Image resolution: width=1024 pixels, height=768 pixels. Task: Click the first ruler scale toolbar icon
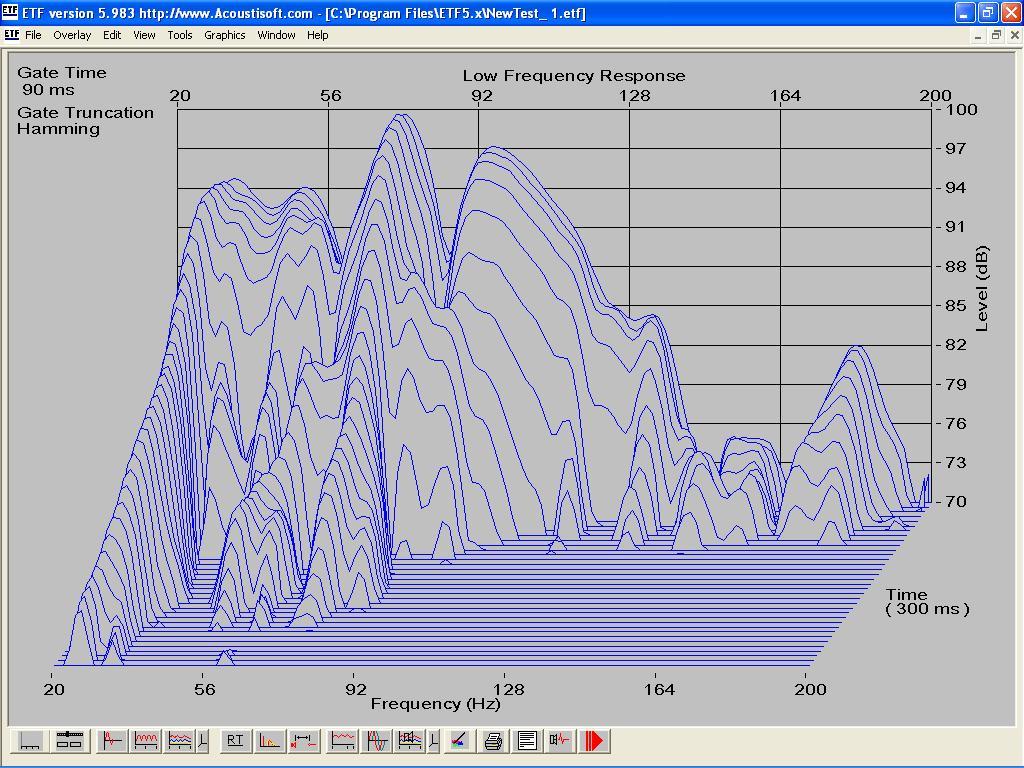31,741
